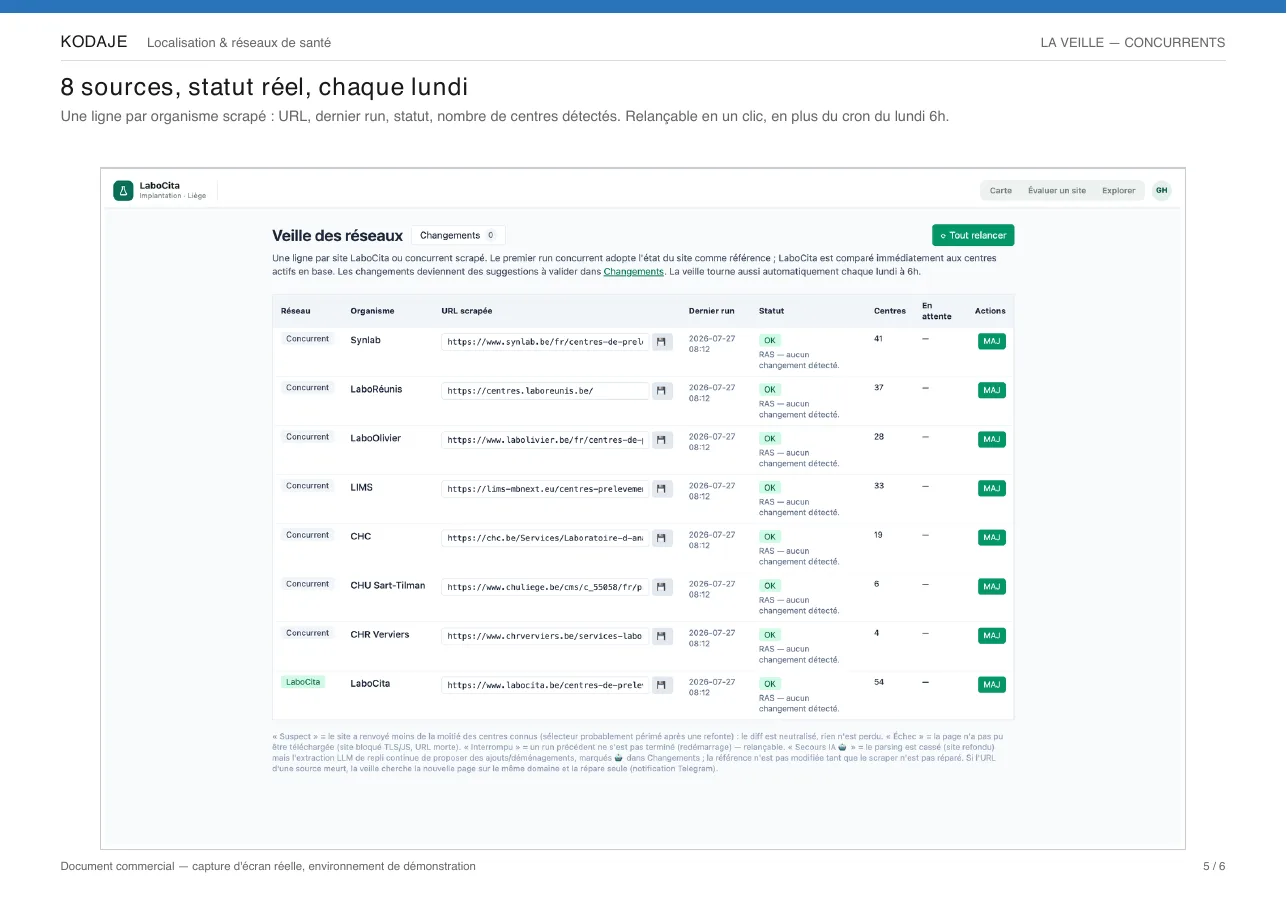Open the Changements counter button
Screen dimensions: 1287x910
click(x=458, y=236)
